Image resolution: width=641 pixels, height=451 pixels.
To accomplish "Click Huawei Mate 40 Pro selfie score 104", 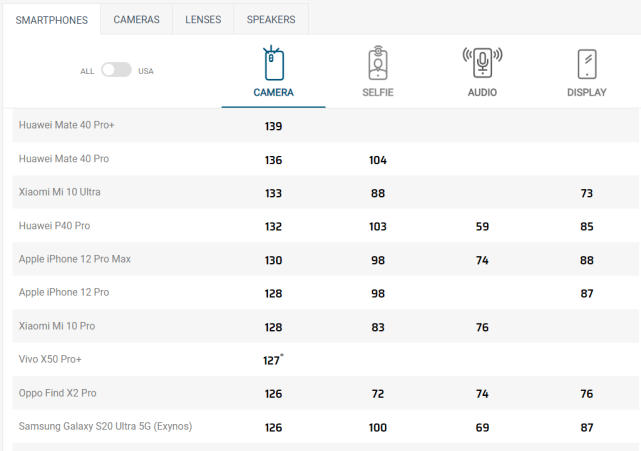I will point(378,160).
